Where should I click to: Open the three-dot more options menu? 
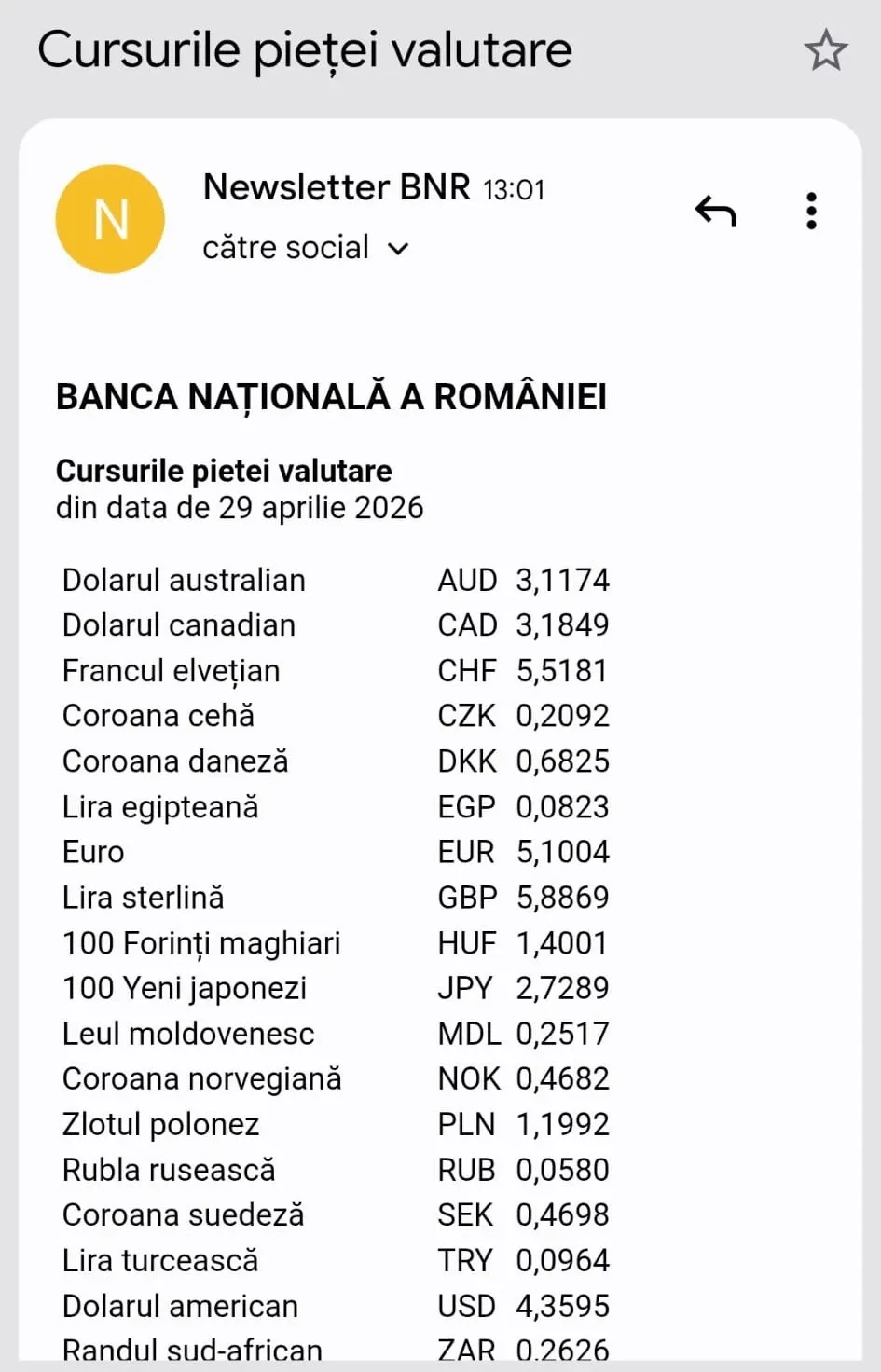click(812, 212)
